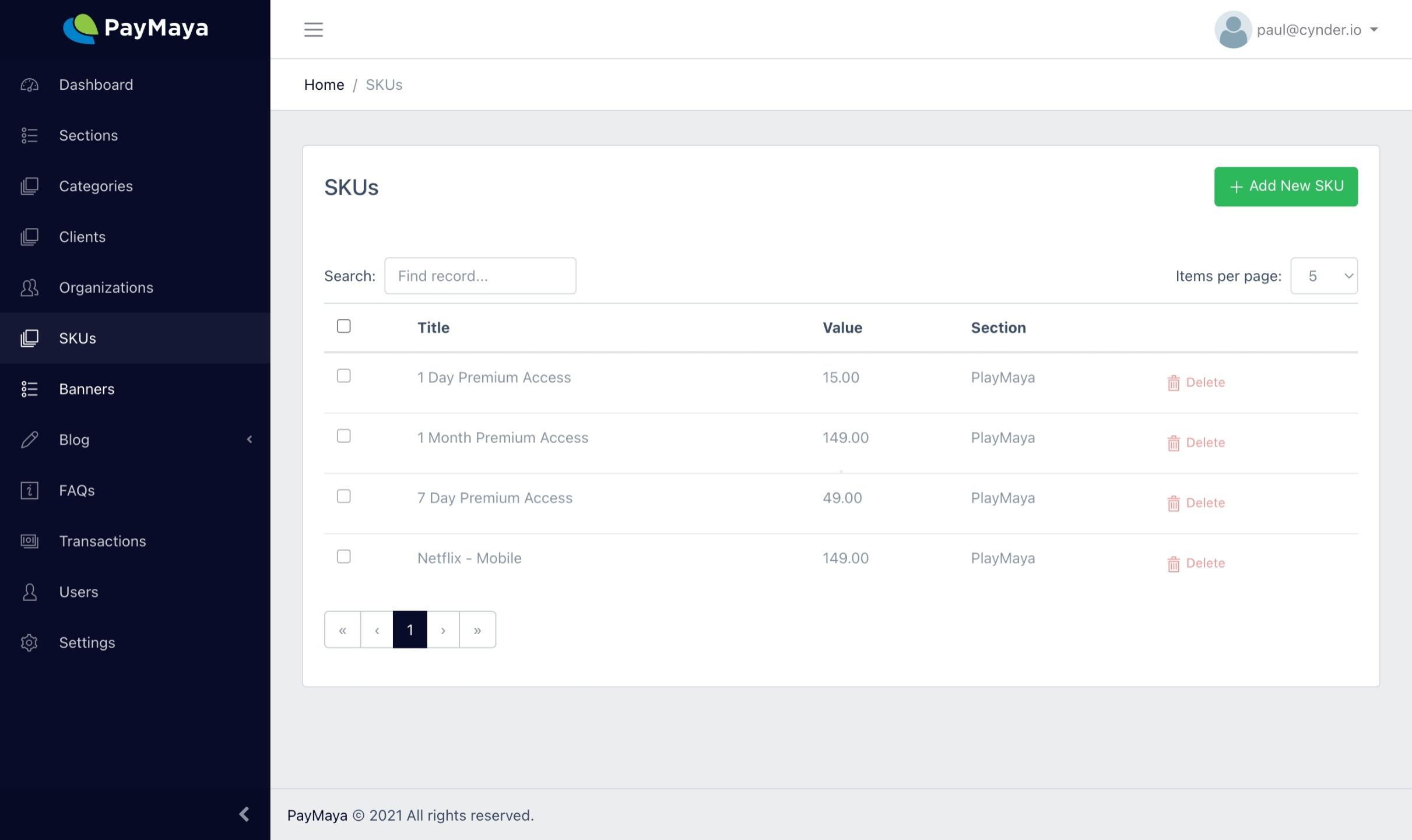The height and width of the screenshot is (840, 1412).
Task: Click trash icon for 1 Day Premium Access
Action: [1174, 383]
